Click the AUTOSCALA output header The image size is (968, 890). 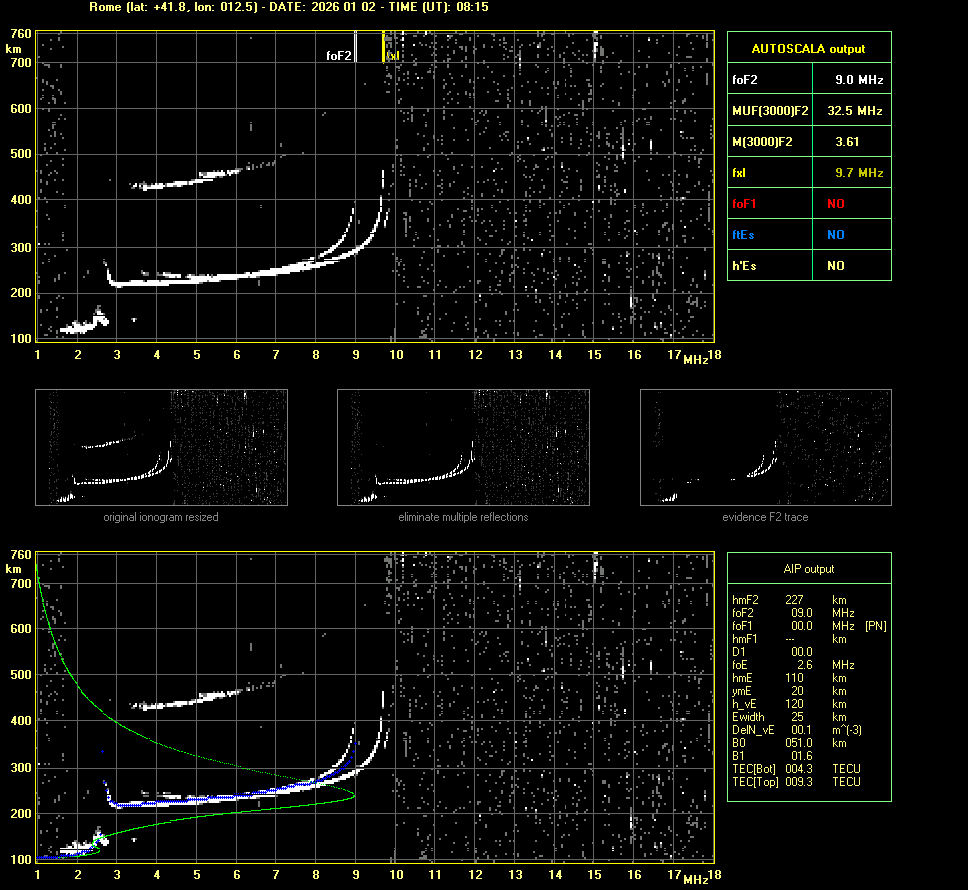[808, 48]
